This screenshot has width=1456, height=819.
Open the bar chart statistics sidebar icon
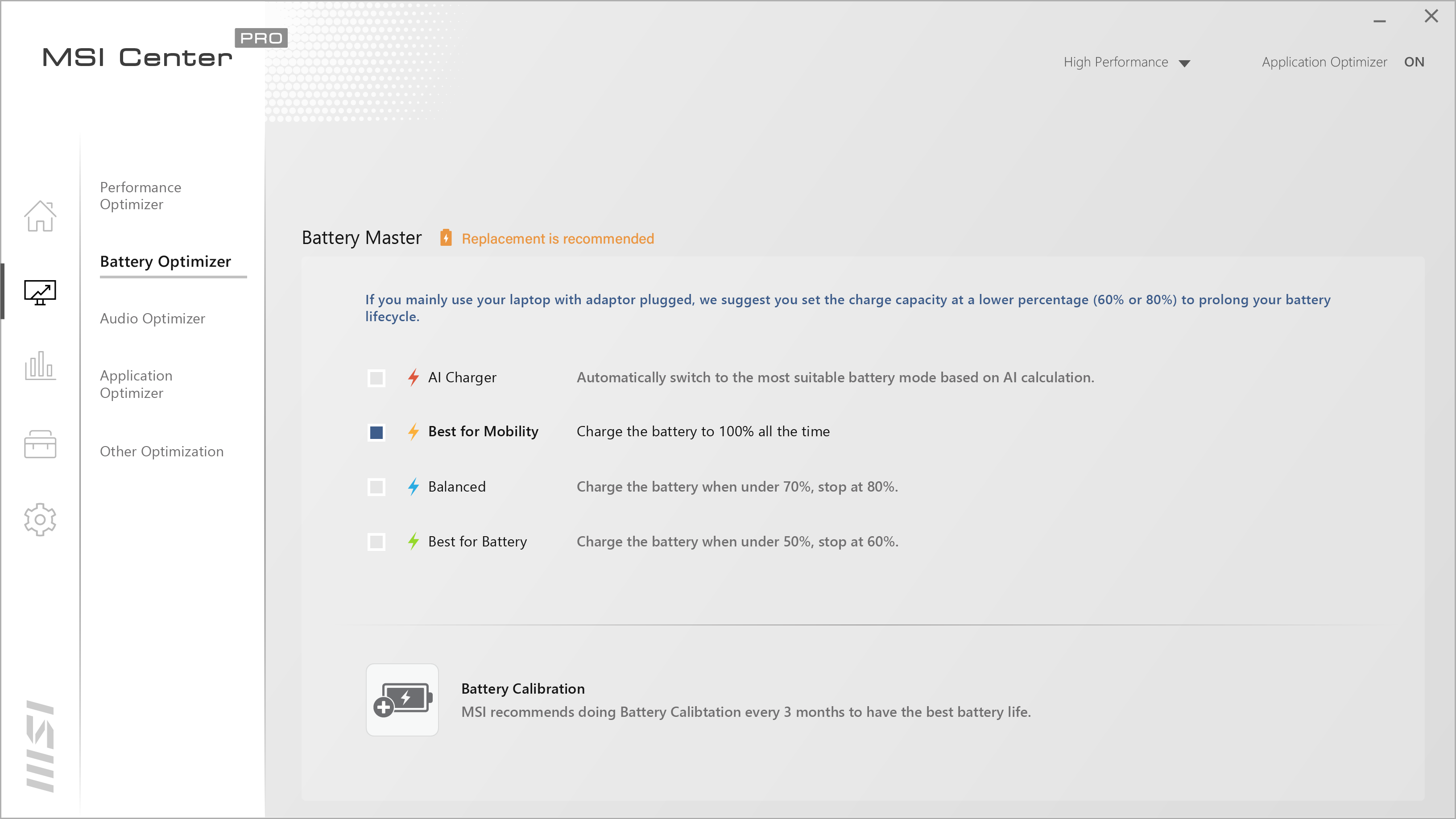pyautogui.click(x=40, y=366)
